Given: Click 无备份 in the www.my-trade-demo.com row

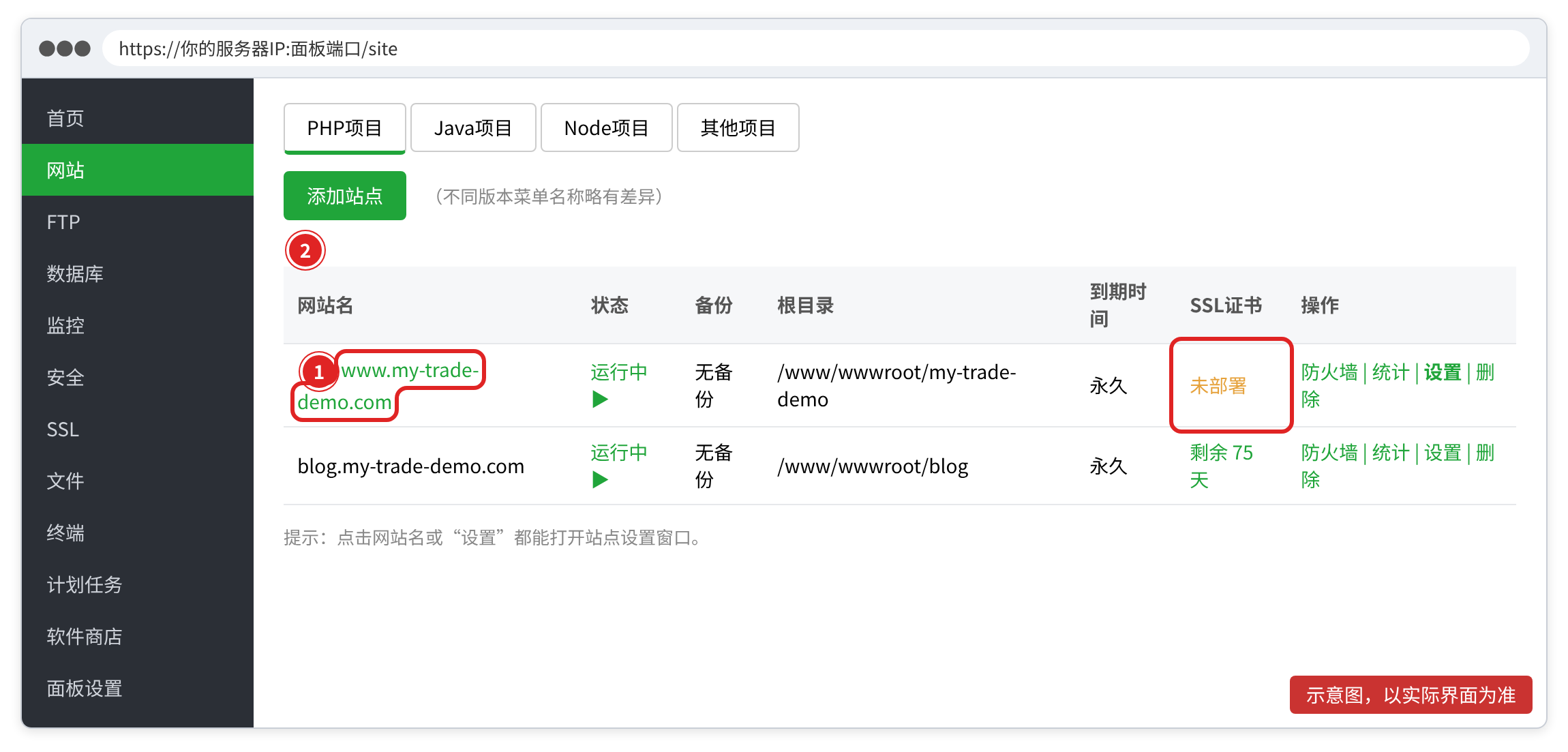Looking at the screenshot, I should [x=713, y=385].
